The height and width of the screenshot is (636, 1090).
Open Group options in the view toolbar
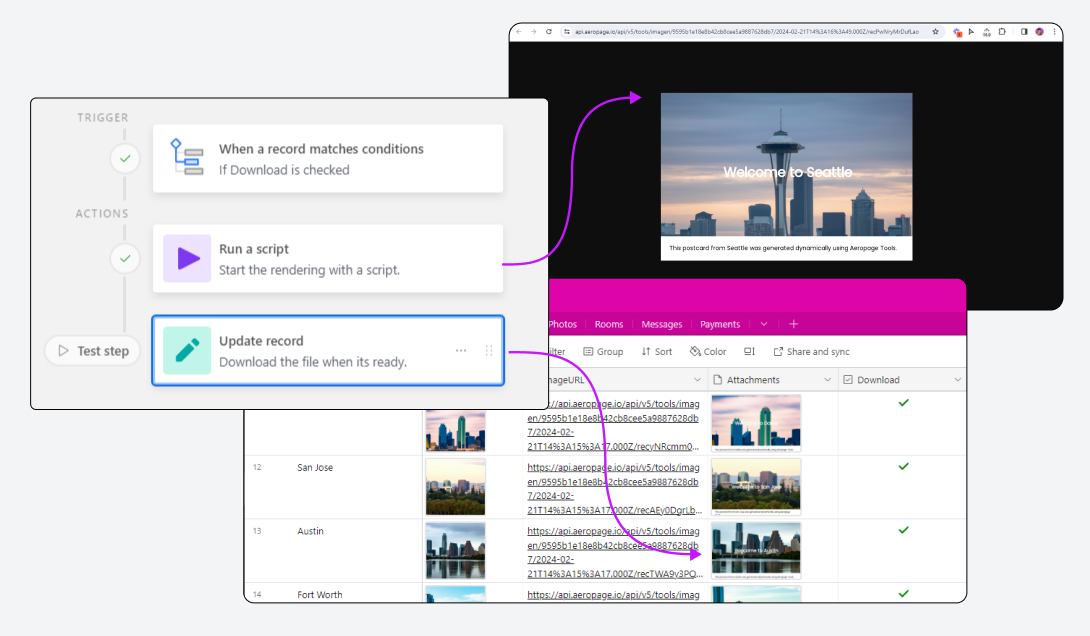tap(603, 352)
